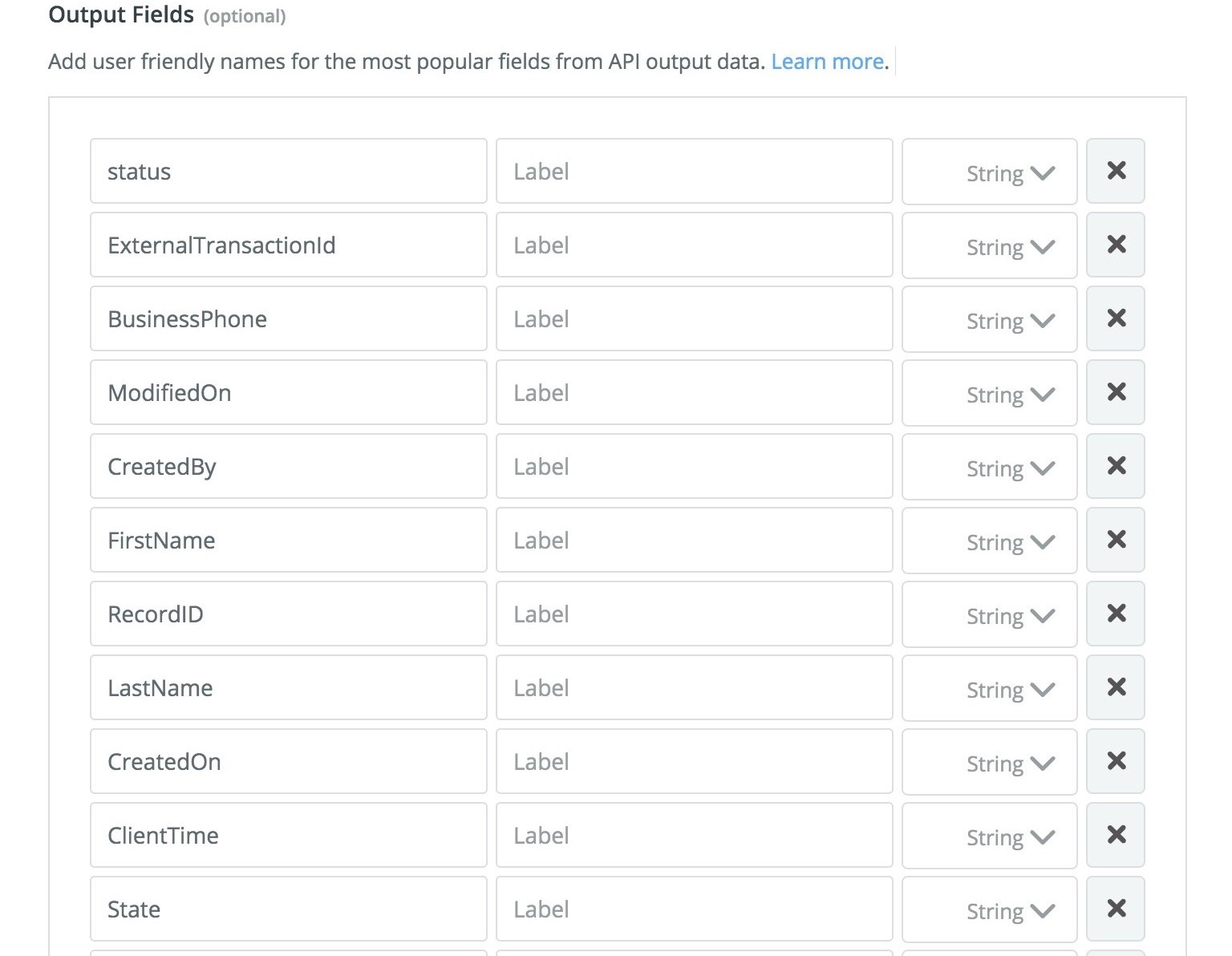Expand String type selector for CreatedOn
The image size is (1232, 956).
coord(989,763)
